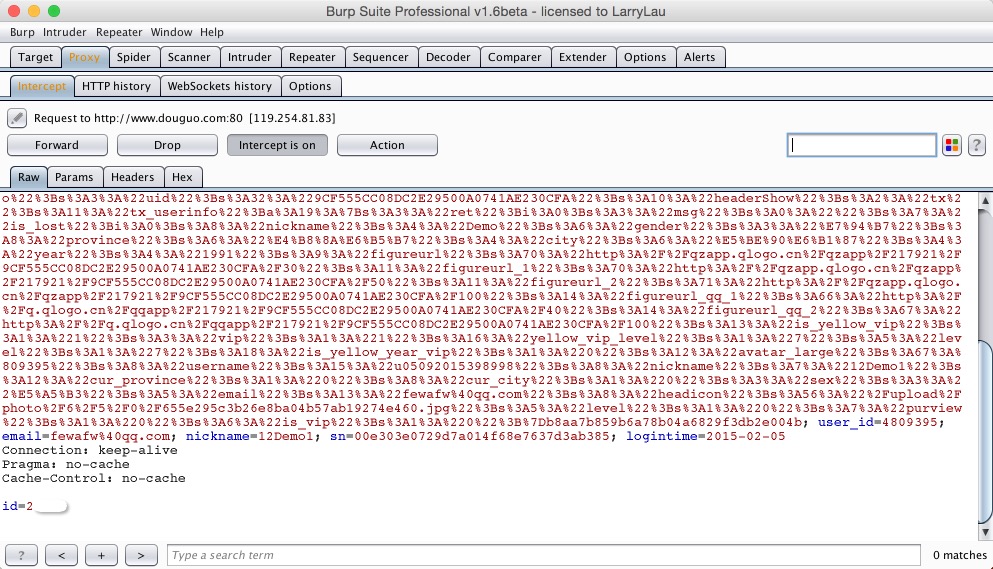Screen dimensions: 993x569
Task: Select the Proxy tab
Action: pos(84,57)
